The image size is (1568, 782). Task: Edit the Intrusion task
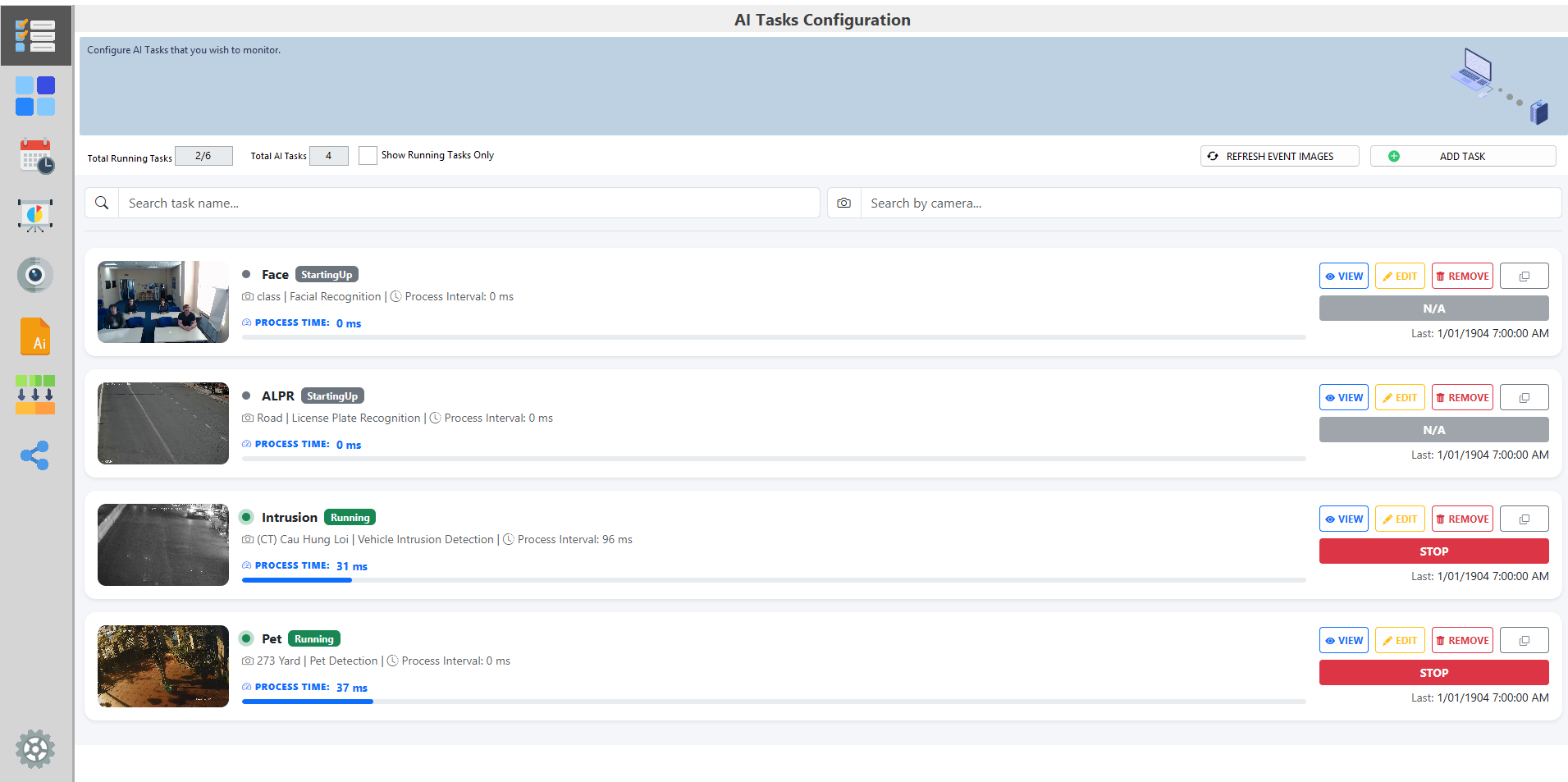pyautogui.click(x=1400, y=519)
